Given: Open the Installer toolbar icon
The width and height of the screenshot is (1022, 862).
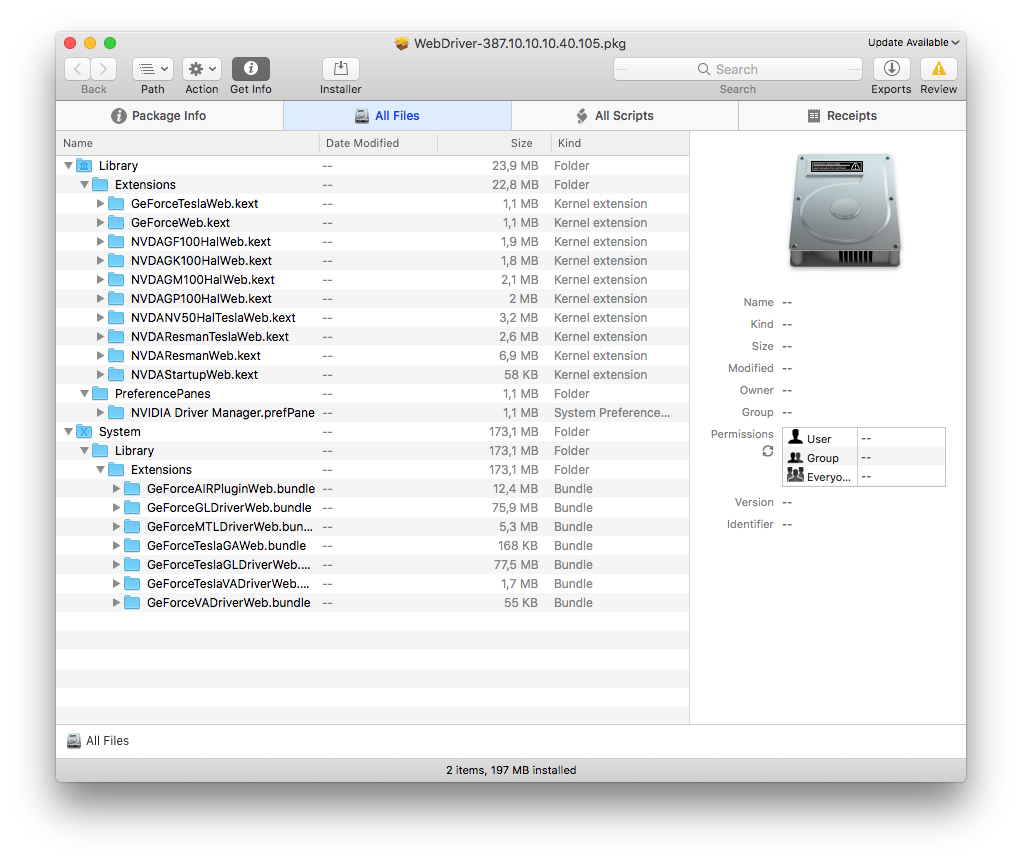Looking at the screenshot, I should [341, 68].
